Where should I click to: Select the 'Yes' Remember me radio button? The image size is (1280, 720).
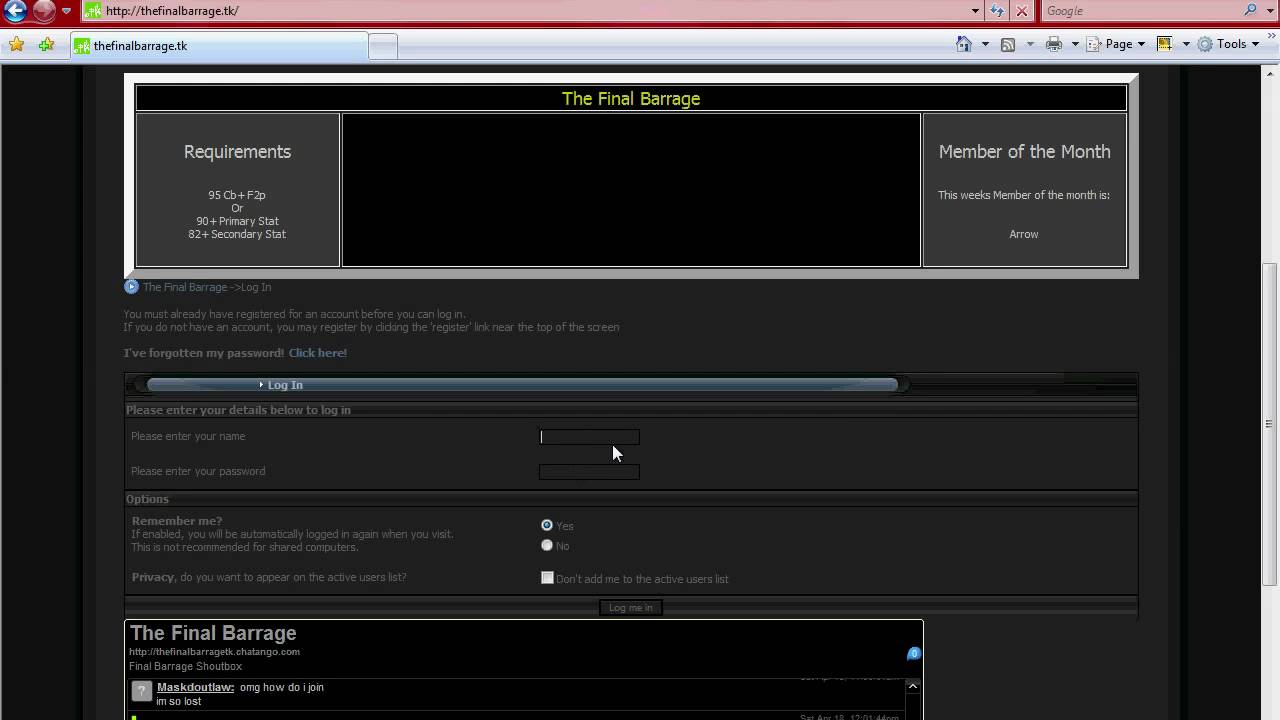point(547,525)
